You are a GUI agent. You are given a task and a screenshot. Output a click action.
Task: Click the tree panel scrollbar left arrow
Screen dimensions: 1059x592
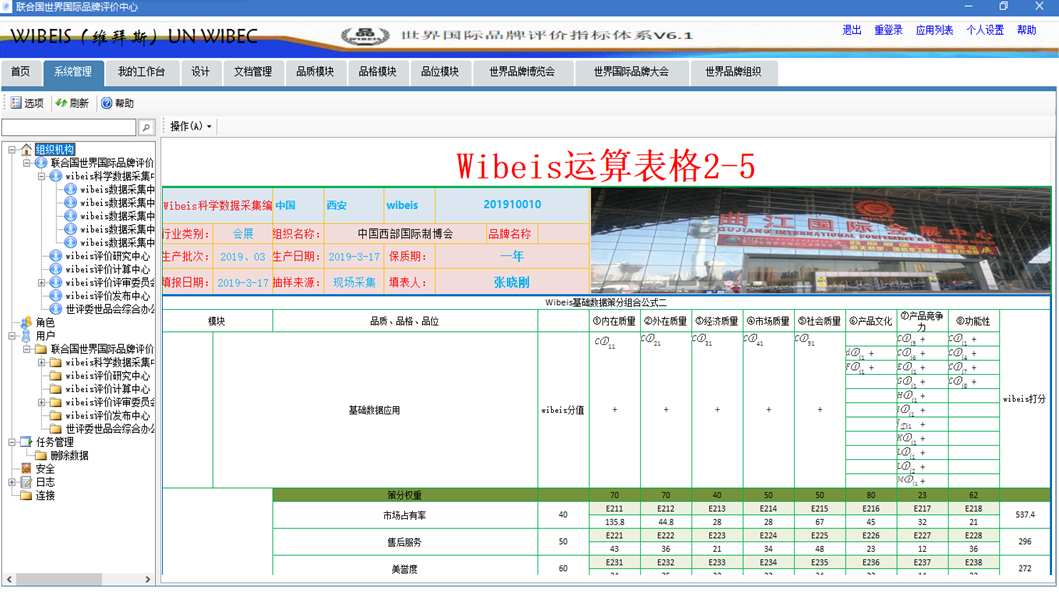coord(9,579)
